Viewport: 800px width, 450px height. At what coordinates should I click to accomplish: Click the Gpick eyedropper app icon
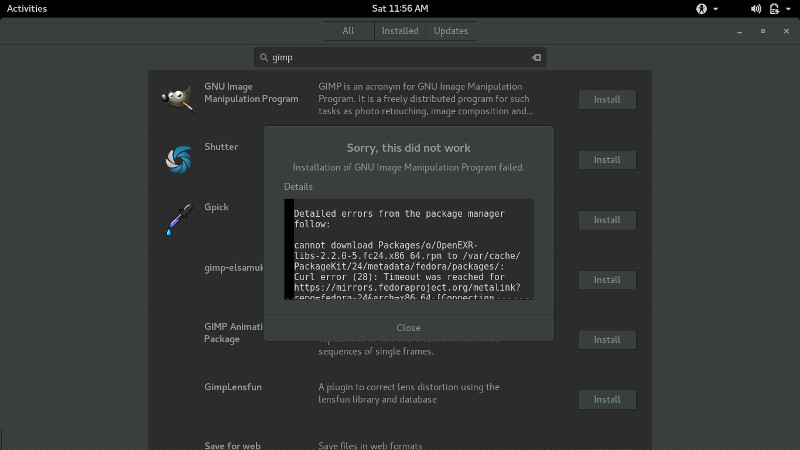point(179,219)
